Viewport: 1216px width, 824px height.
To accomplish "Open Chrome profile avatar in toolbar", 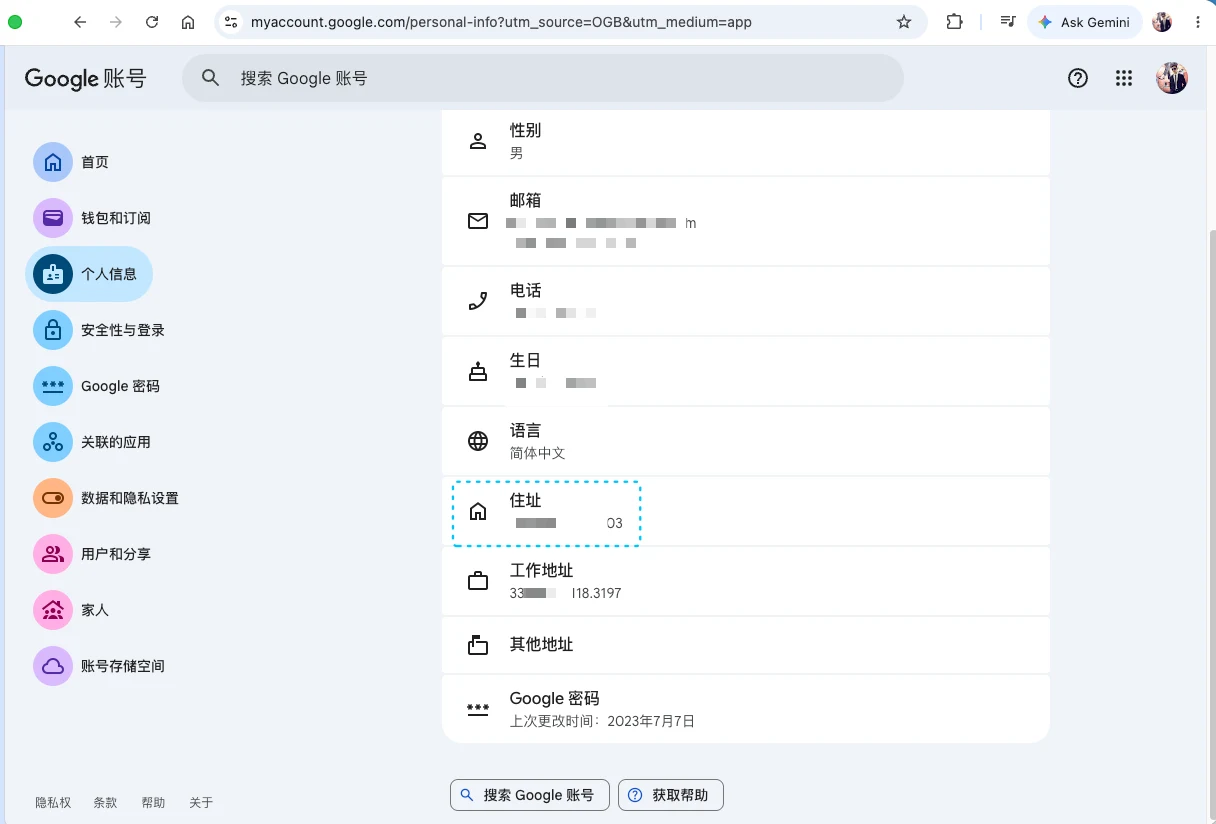I will [x=1162, y=22].
